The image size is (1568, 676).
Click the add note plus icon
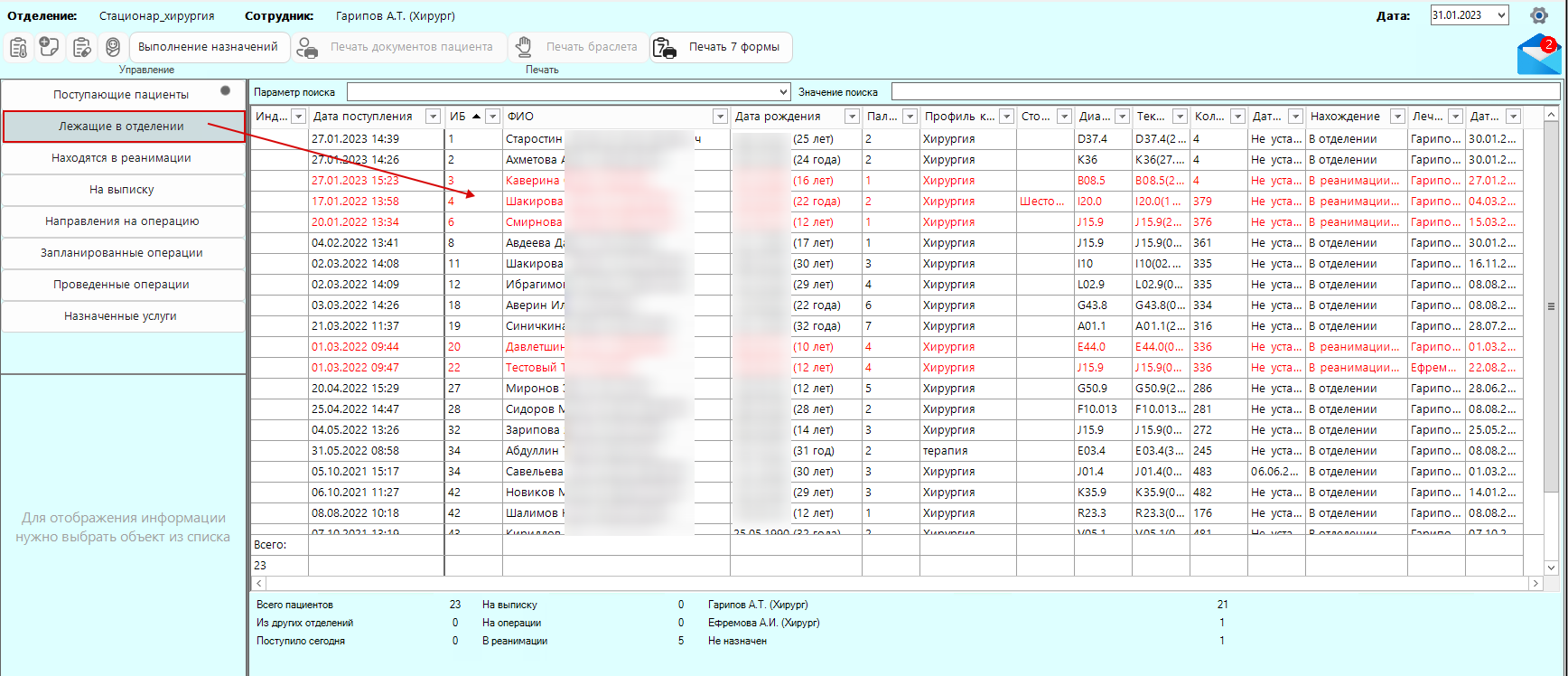click(x=50, y=47)
